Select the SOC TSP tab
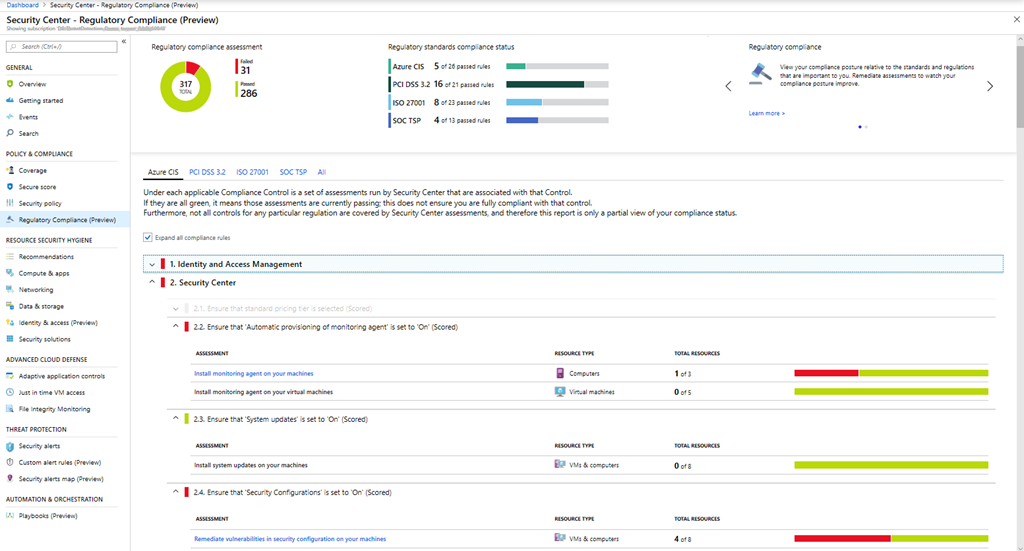 click(x=293, y=172)
